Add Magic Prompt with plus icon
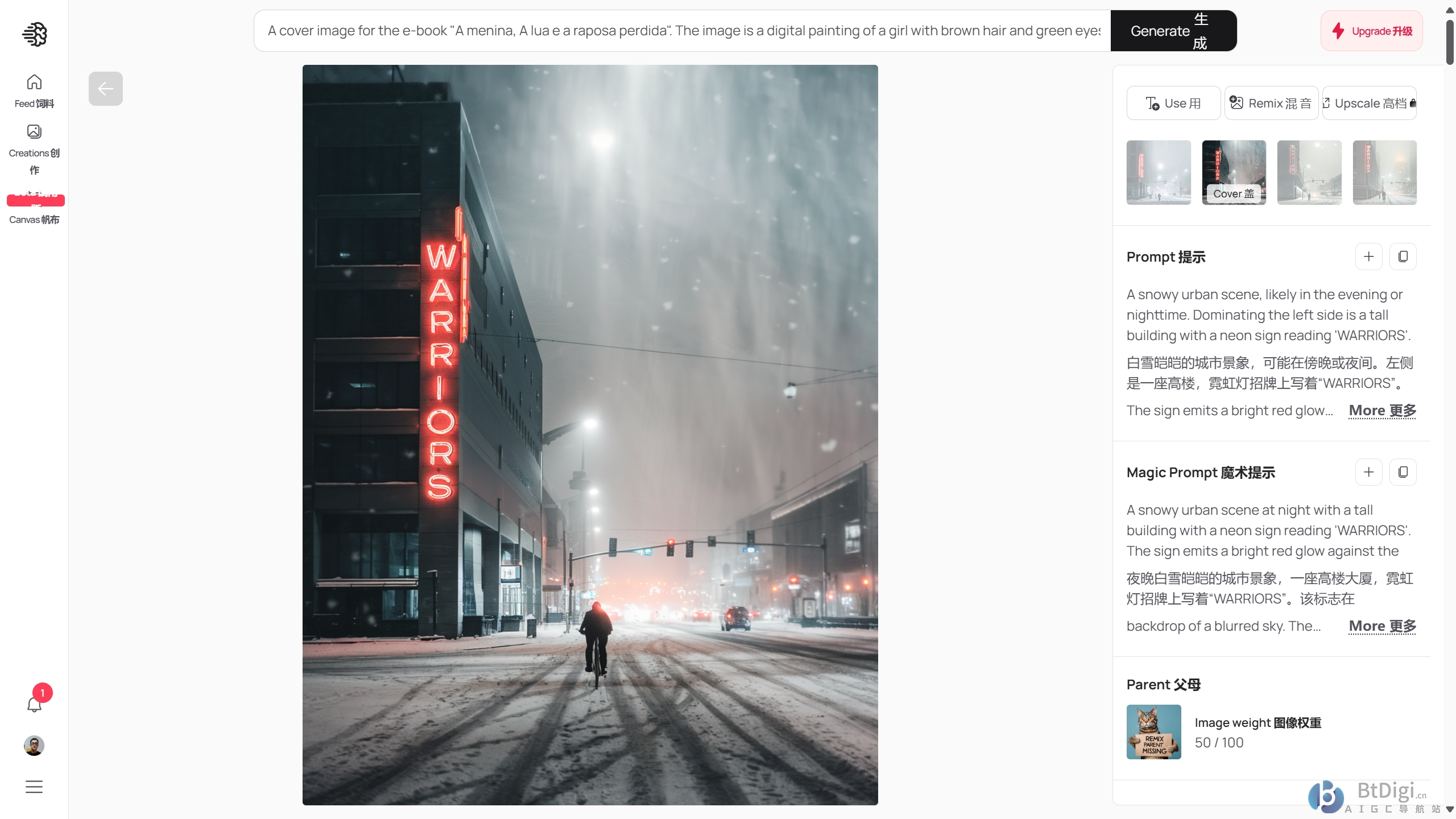Screen dimensions: 1456x819 (x=1368, y=472)
